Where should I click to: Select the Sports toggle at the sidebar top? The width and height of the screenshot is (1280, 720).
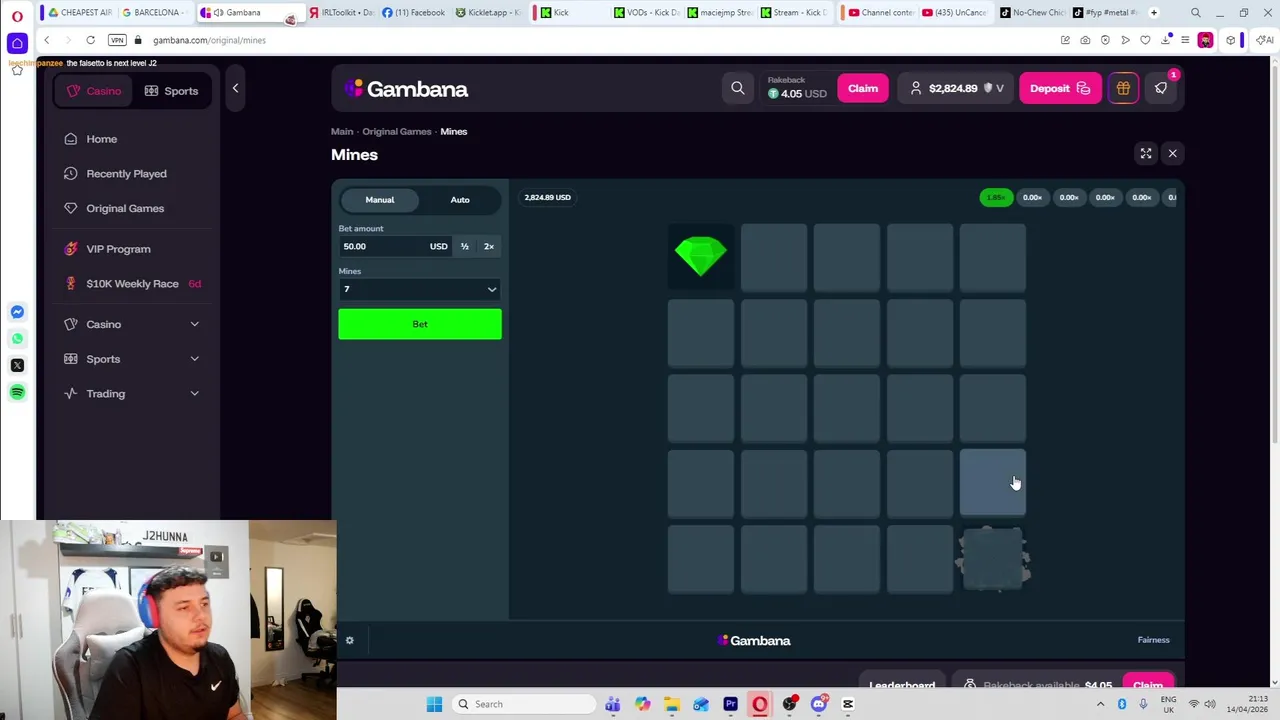[x=171, y=91]
